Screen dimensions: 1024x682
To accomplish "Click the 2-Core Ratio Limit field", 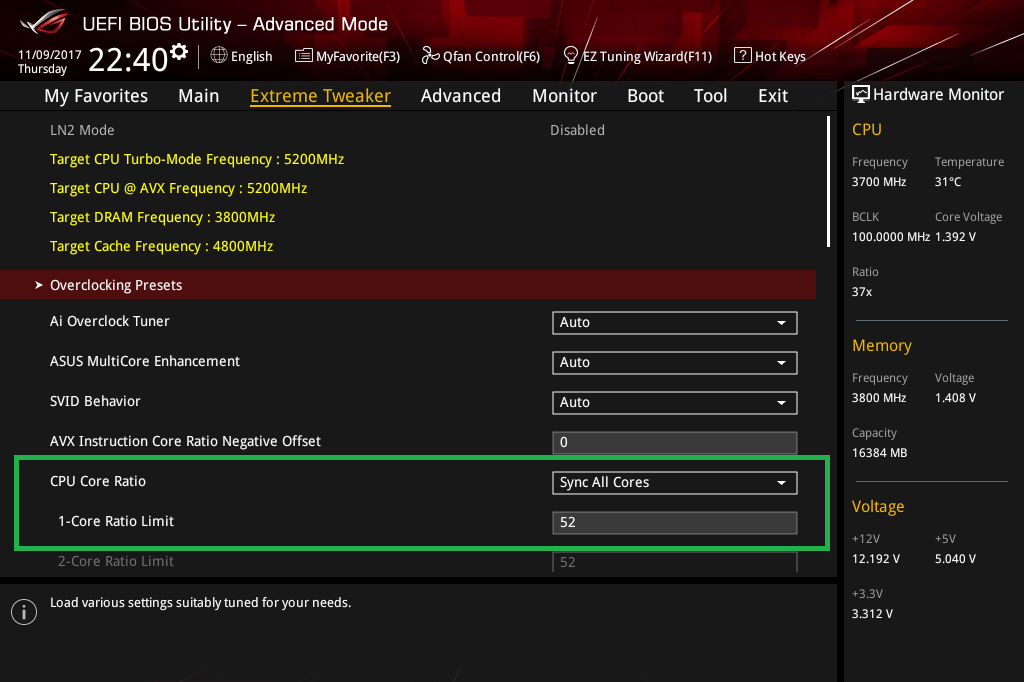I will tap(675, 562).
